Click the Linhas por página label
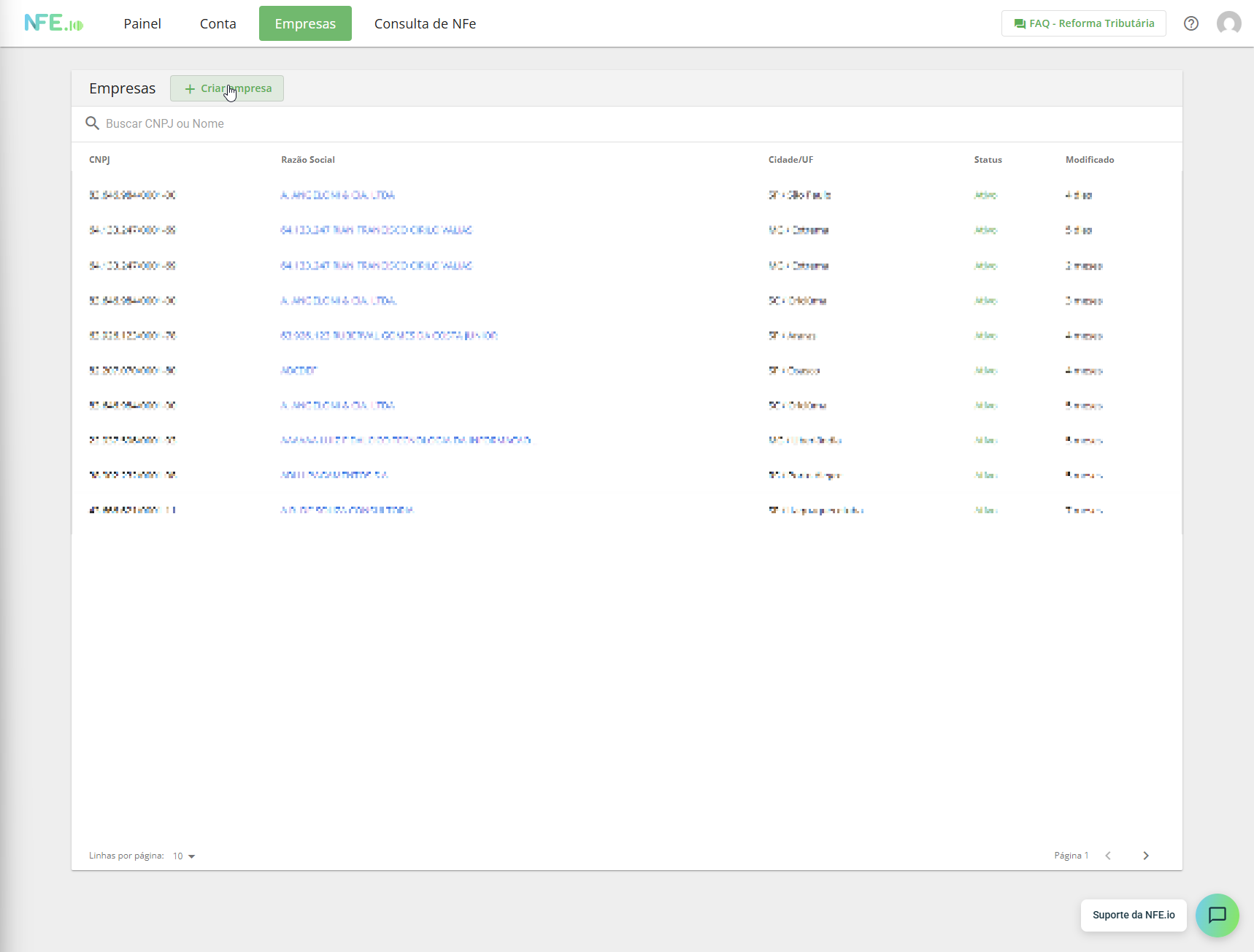Screen dimensions: 1254x952 (126, 856)
